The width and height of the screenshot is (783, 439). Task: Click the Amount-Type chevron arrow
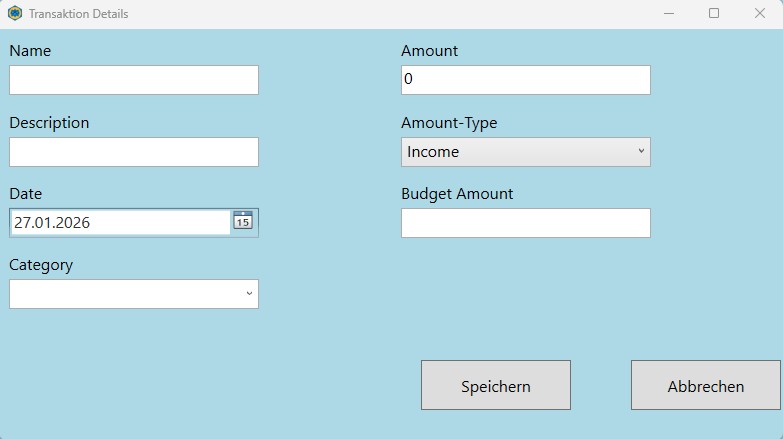point(641,152)
